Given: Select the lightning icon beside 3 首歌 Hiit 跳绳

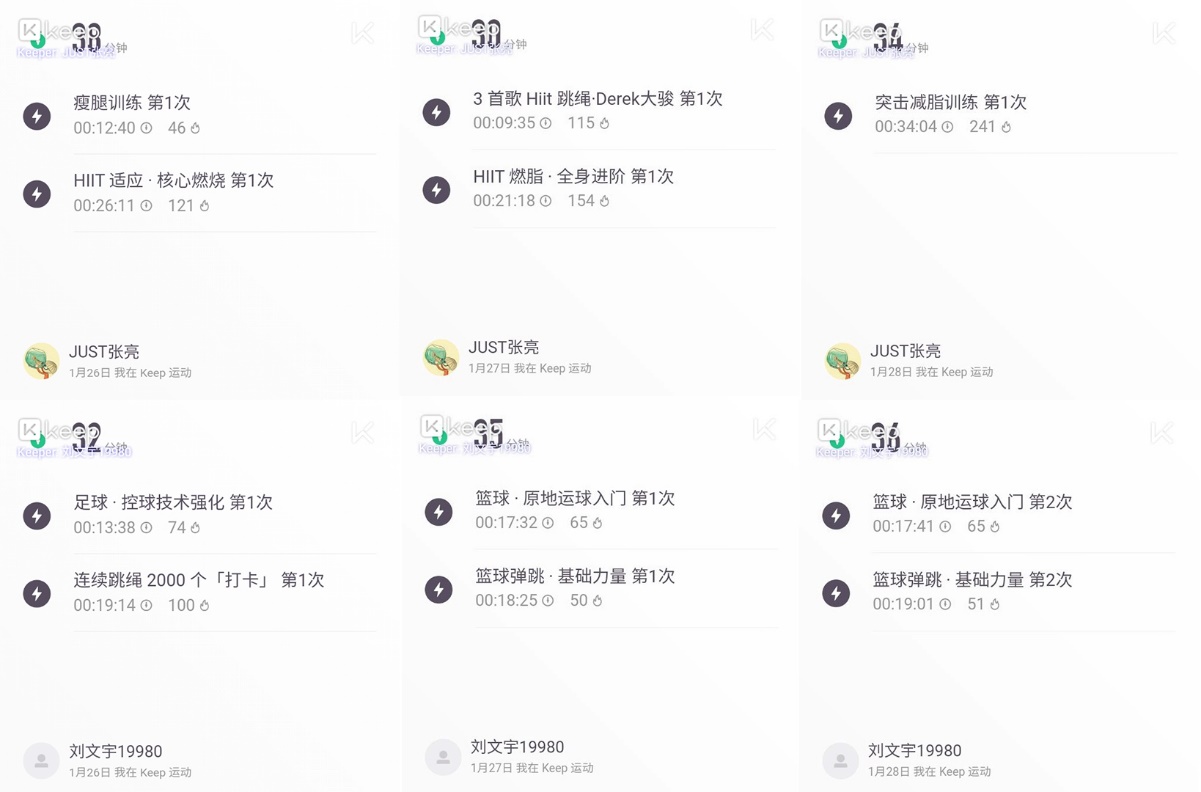Looking at the screenshot, I should (437, 112).
